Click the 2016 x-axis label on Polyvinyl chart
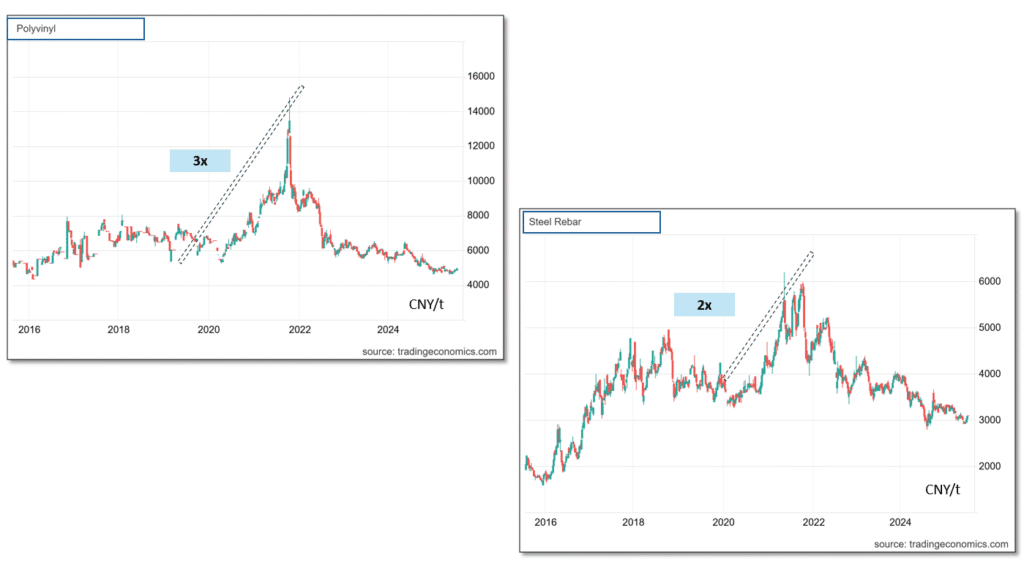Viewport: 1024px width, 566px height. pyautogui.click(x=29, y=330)
